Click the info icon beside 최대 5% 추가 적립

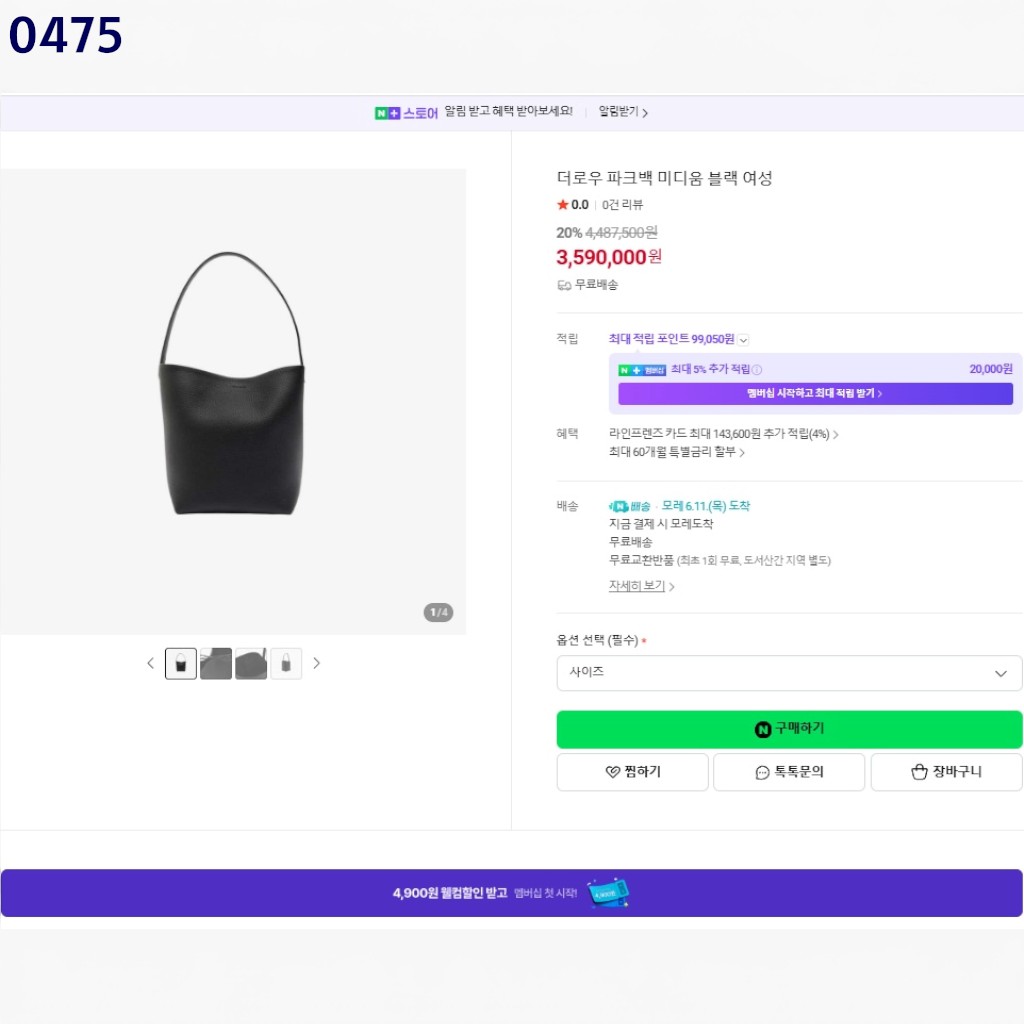click(x=757, y=370)
